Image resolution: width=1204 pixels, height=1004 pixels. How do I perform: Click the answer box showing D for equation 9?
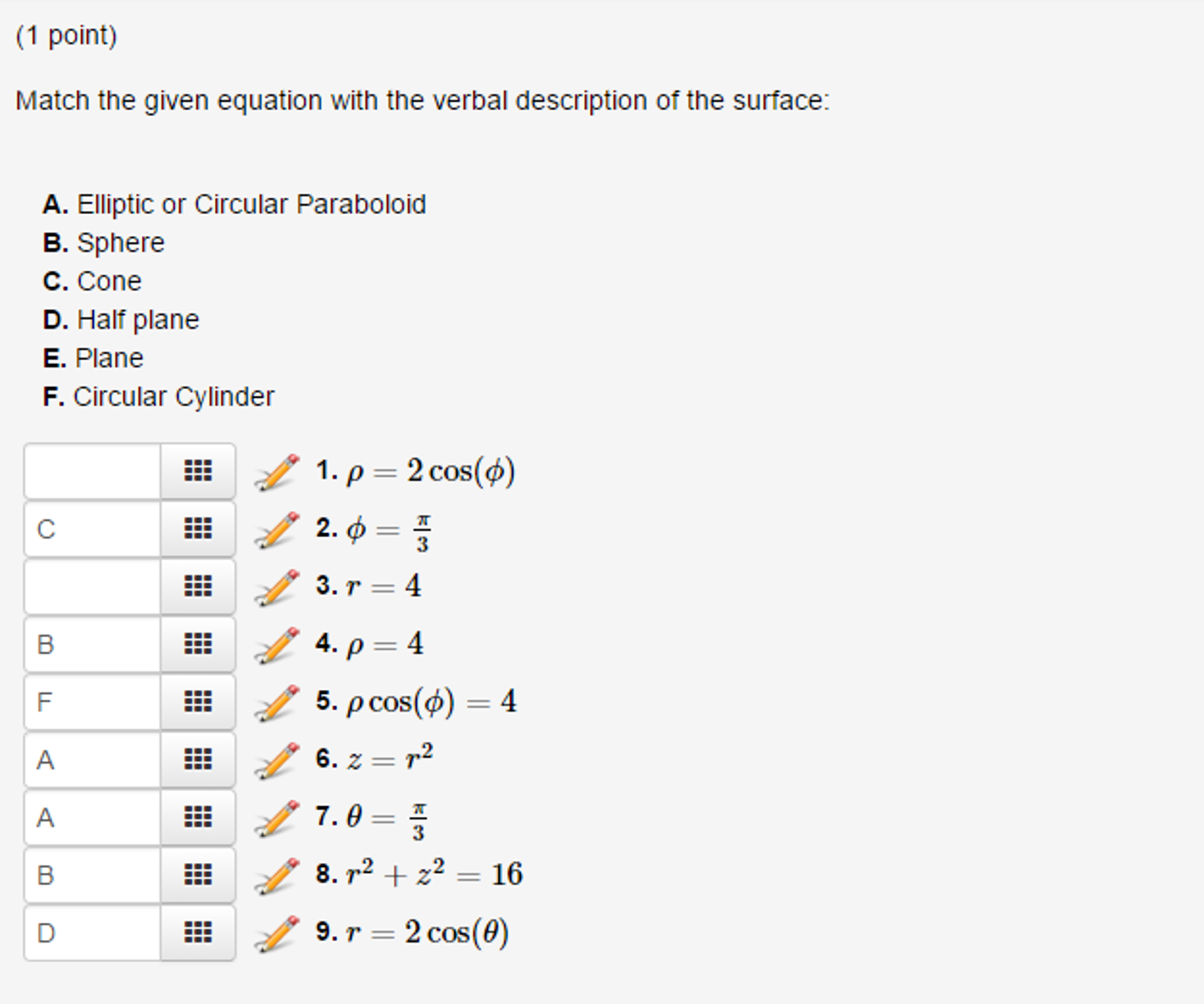pos(91,933)
